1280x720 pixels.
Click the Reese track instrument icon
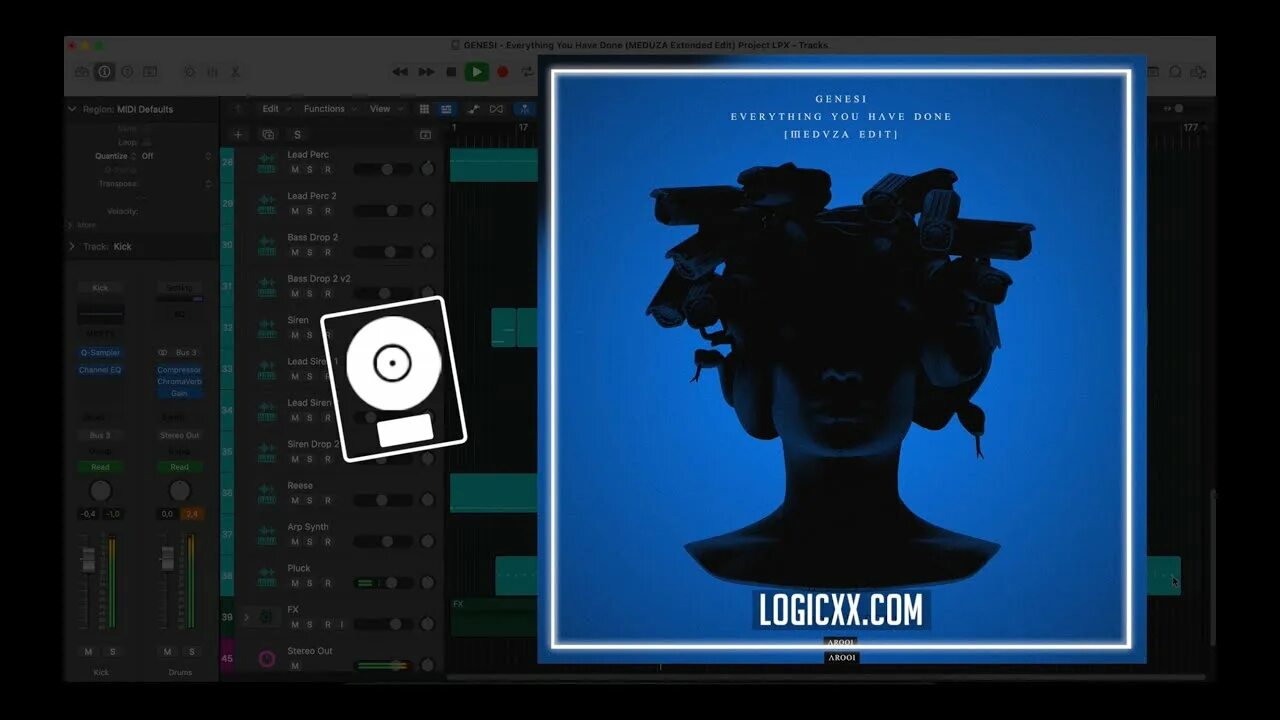[x=267, y=493]
